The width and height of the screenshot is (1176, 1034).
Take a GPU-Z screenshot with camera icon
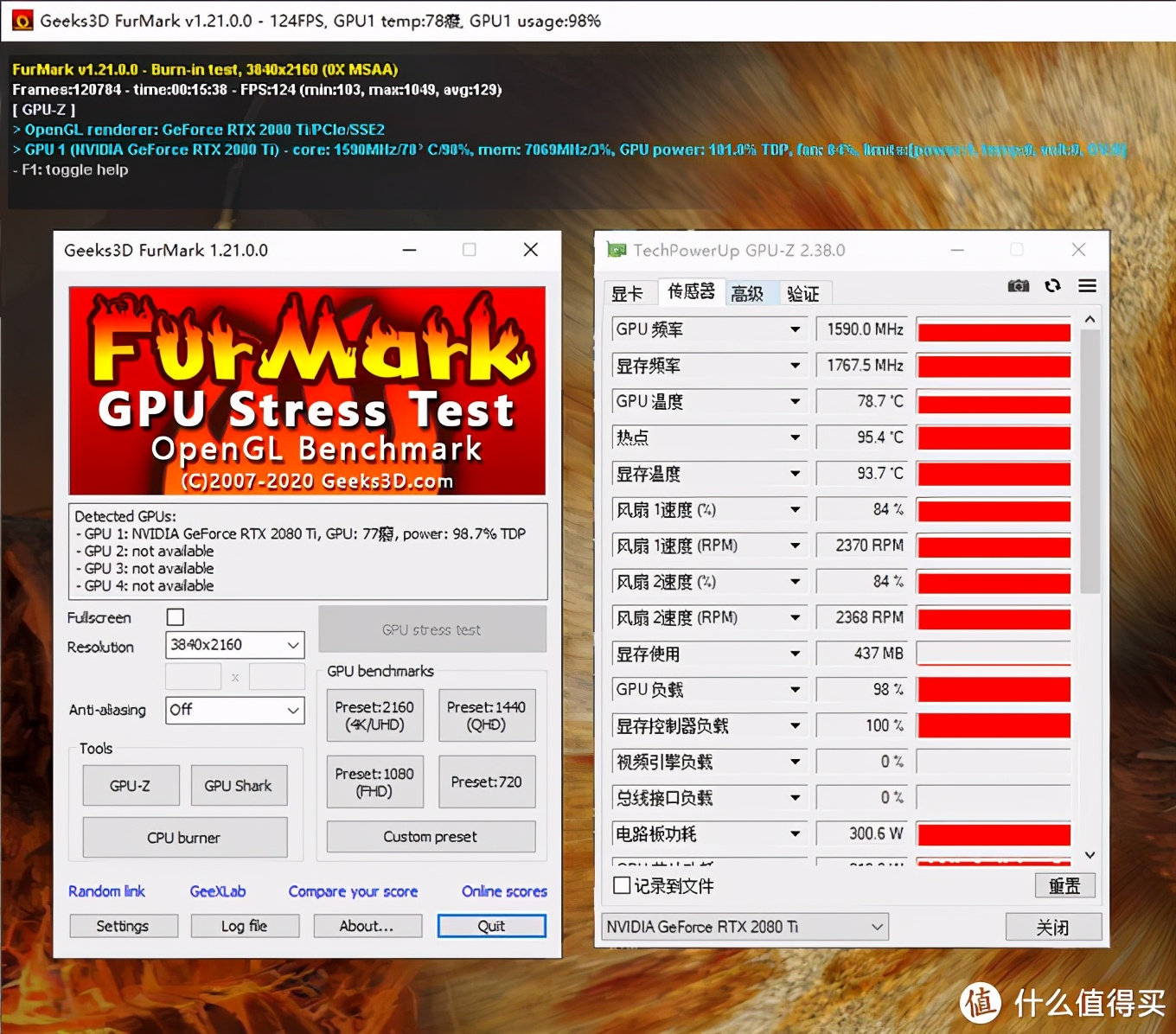[1019, 286]
